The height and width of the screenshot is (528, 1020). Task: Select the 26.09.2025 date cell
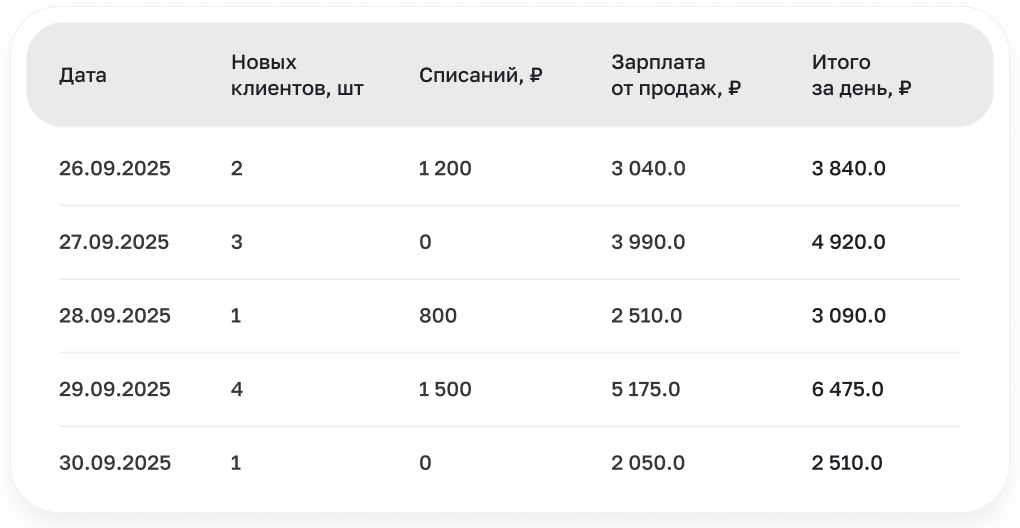coord(114,168)
